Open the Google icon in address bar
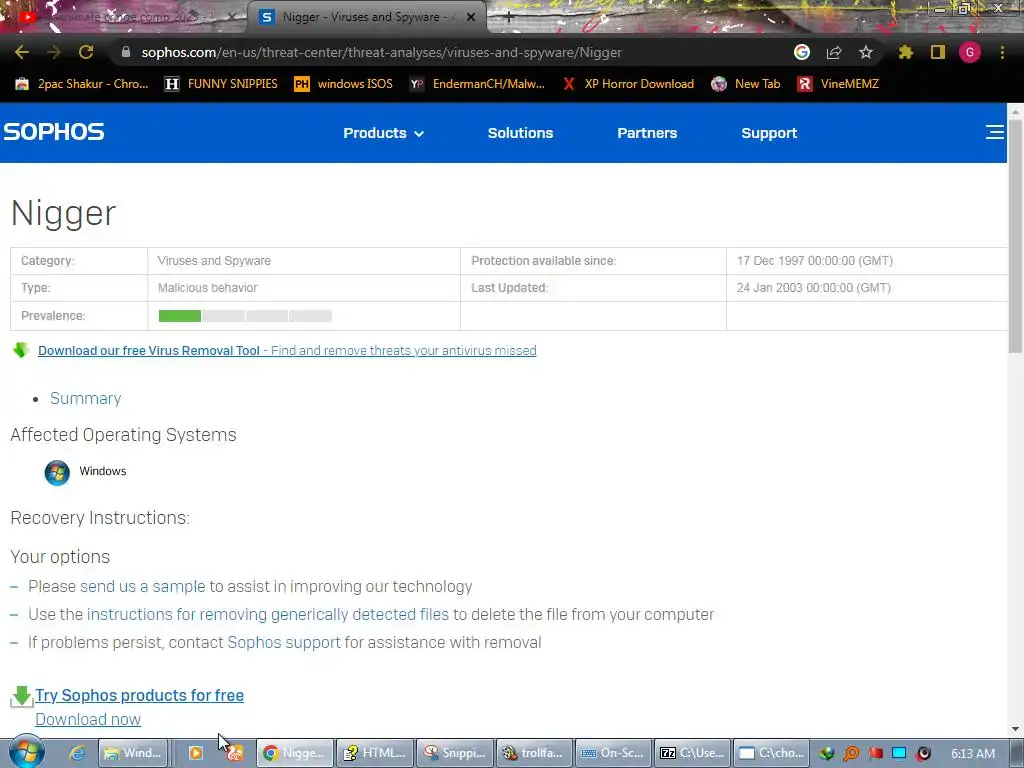 pos(802,52)
